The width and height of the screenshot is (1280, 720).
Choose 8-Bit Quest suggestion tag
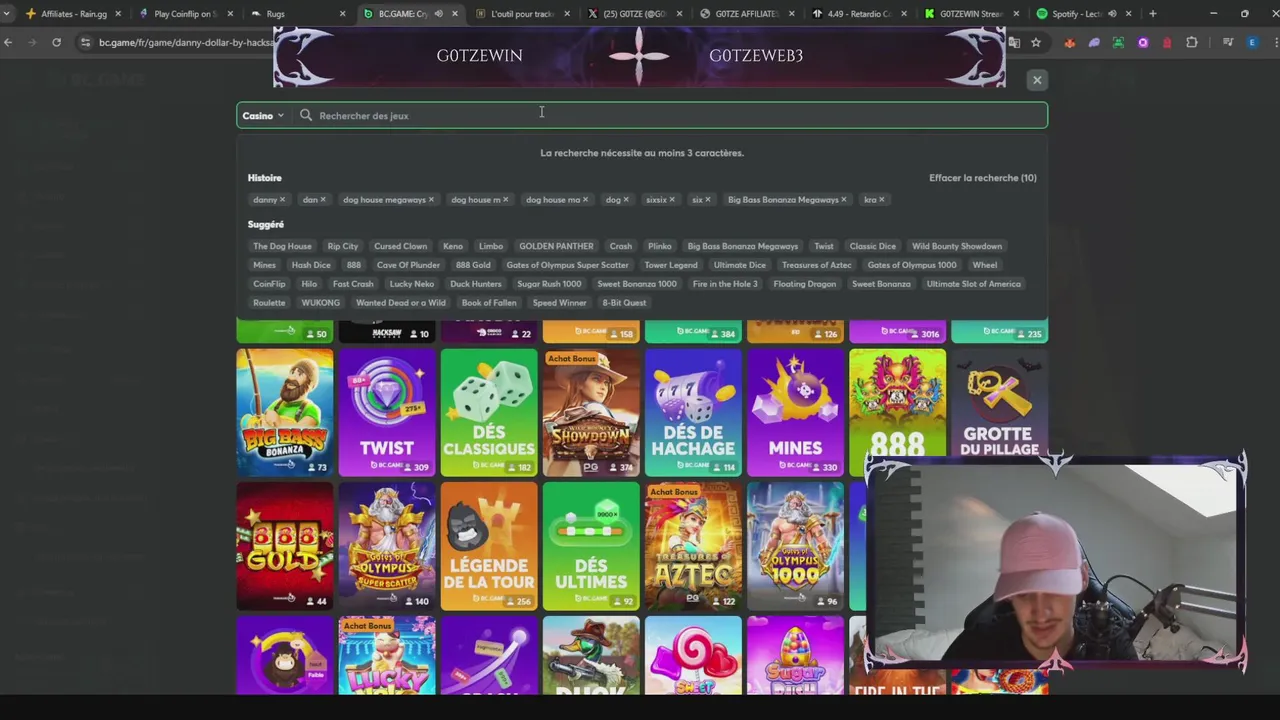point(624,303)
